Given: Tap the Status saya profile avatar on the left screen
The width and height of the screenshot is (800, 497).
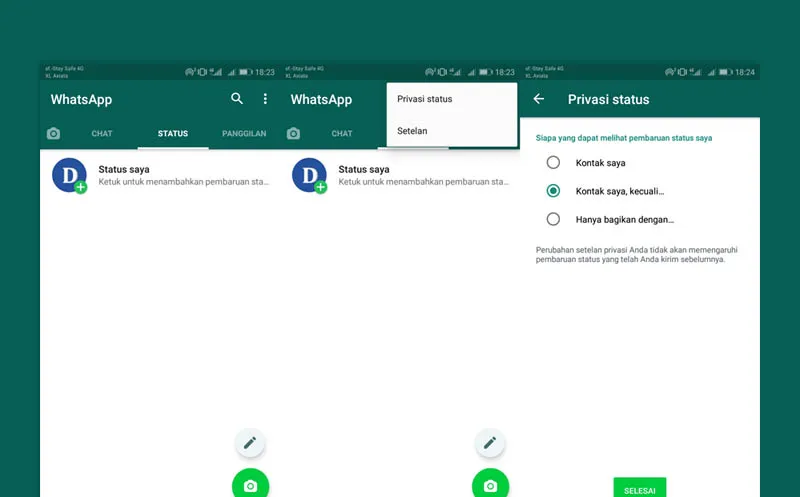Looking at the screenshot, I should click(x=69, y=175).
